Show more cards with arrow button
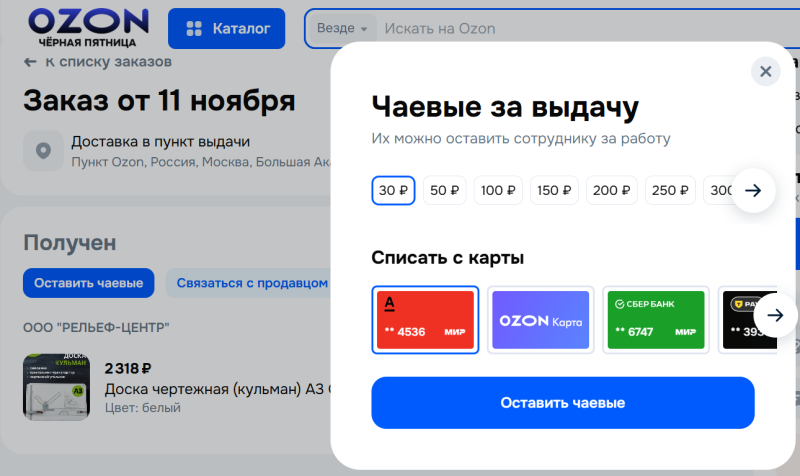The image size is (800, 476). (775, 315)
